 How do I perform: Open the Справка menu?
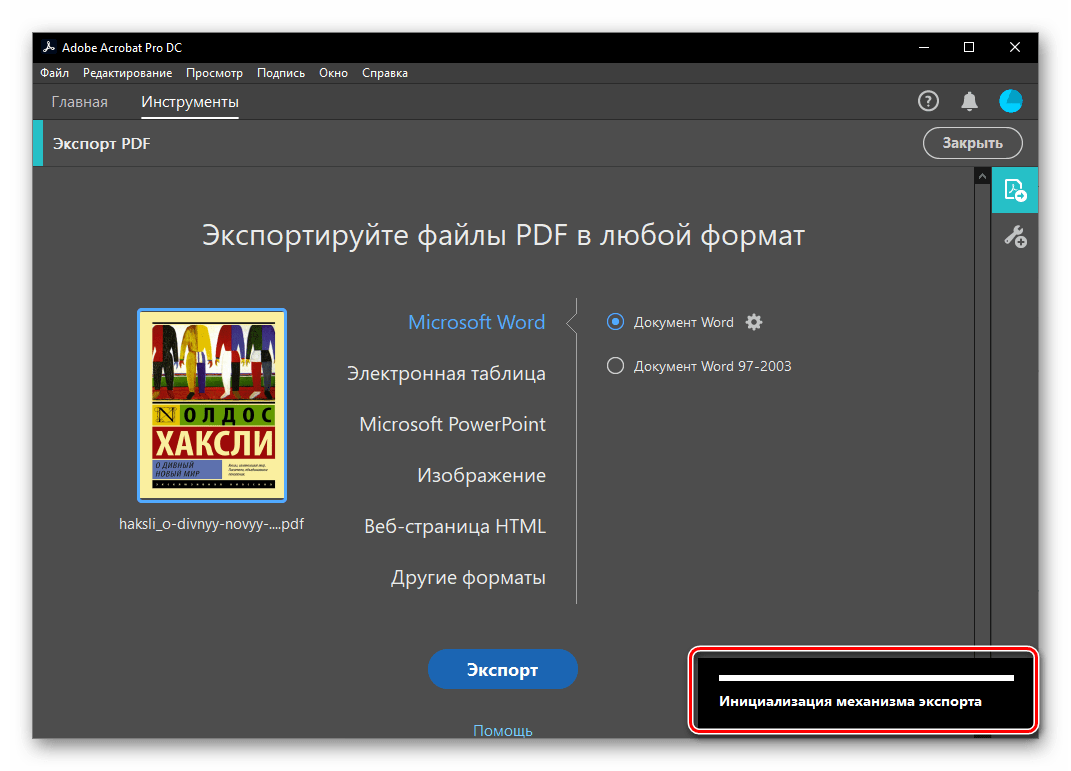(x=385, y=73)
